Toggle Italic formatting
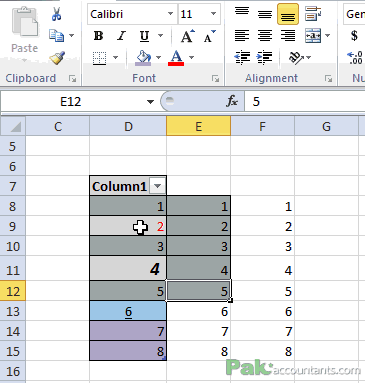This screenshot has width=365, height=383. 121,36
